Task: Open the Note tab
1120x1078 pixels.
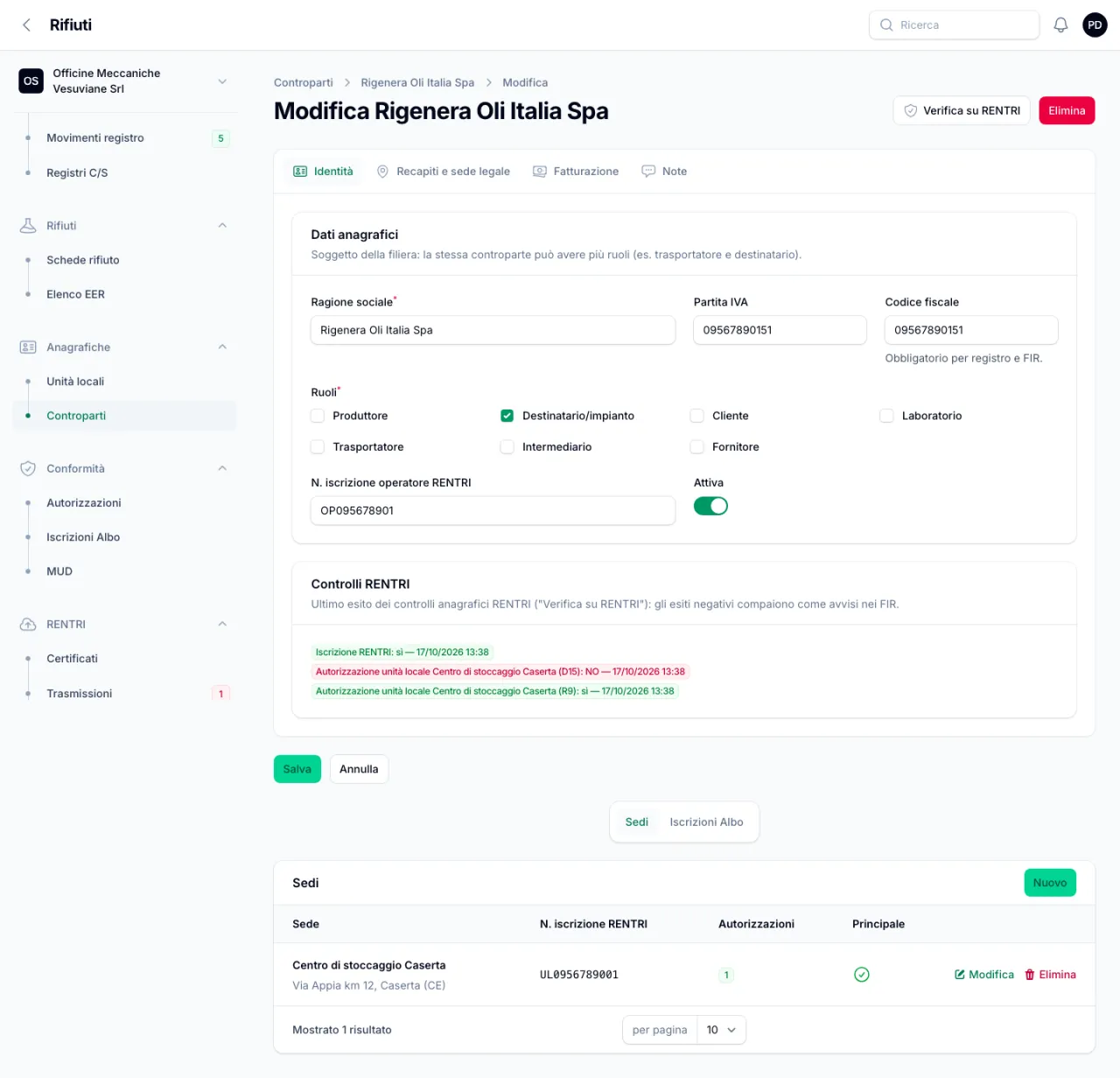Action: tap(664, 171)
